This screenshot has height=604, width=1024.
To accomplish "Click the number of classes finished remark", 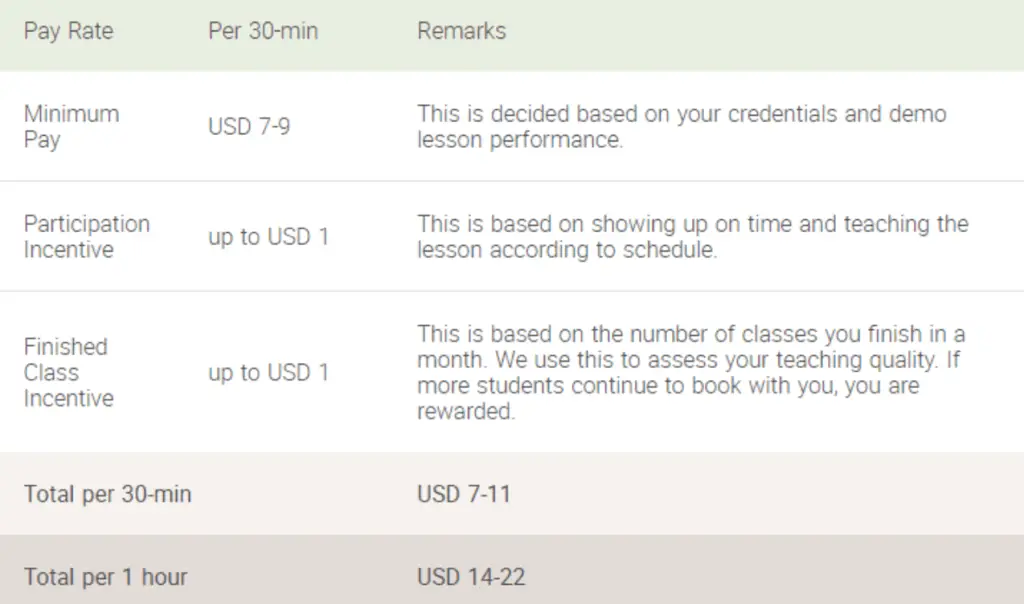I will (691, 372).
